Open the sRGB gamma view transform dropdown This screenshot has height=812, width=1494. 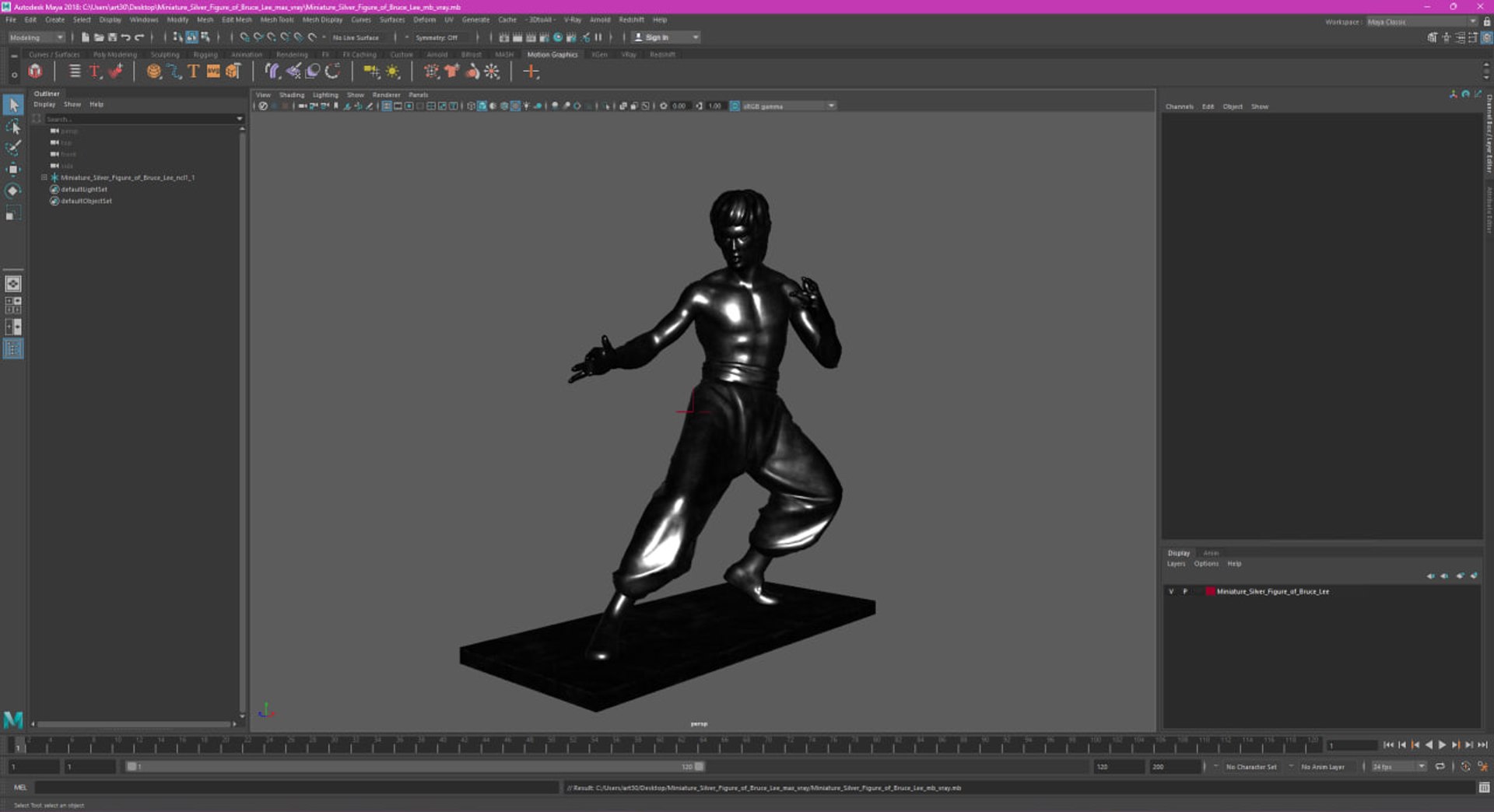click(788, 107)
